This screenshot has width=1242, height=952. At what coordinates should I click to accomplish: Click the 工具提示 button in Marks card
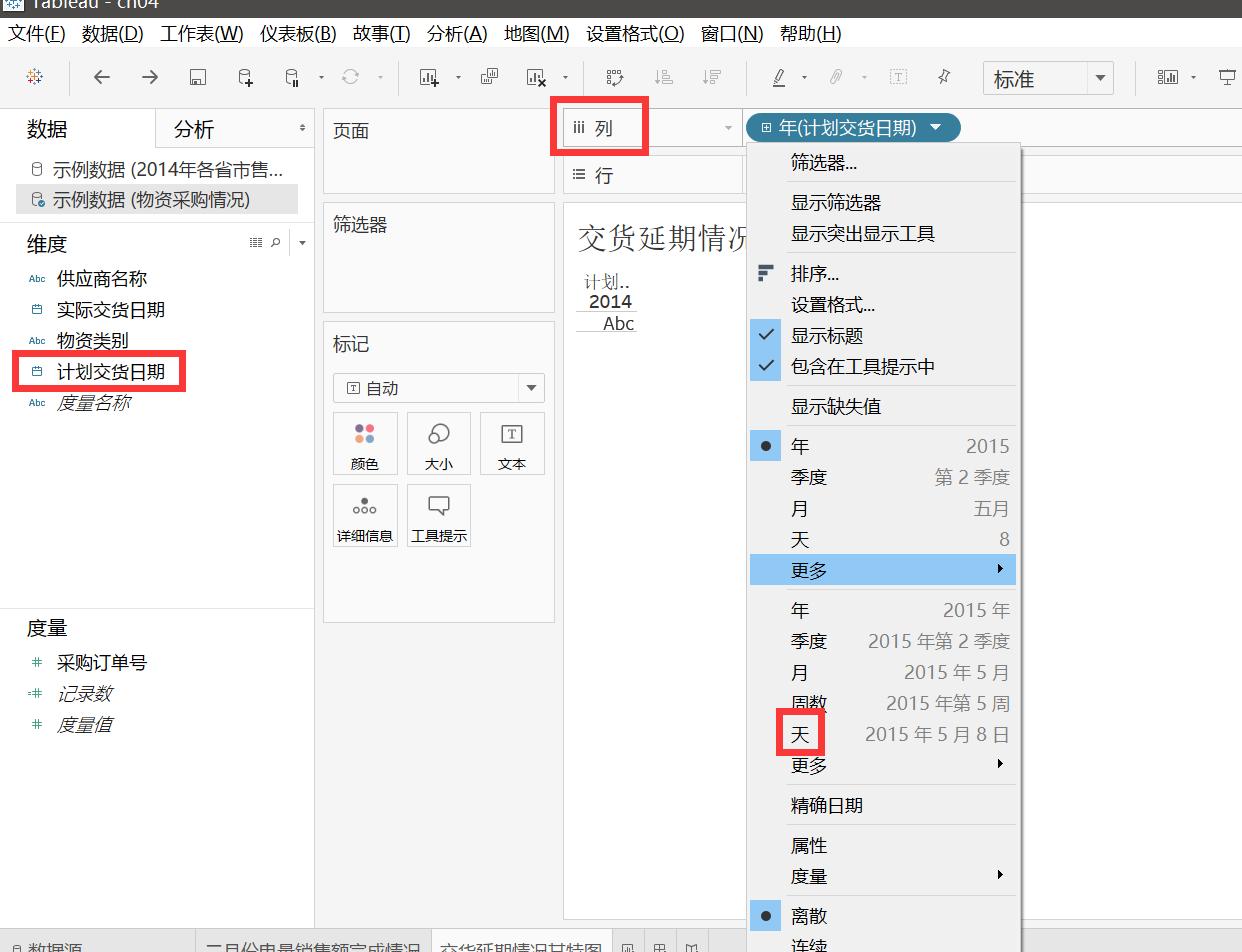point(438,515)
